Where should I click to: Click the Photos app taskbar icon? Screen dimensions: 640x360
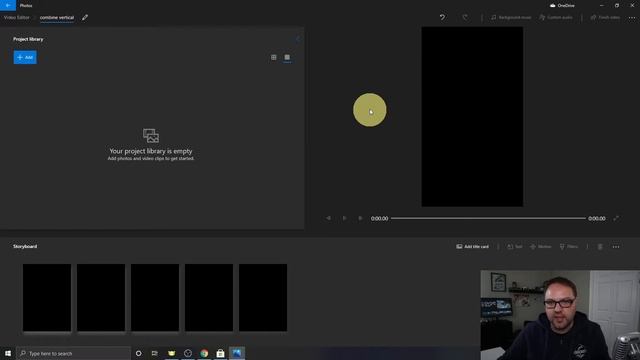(x=237, y=353)
